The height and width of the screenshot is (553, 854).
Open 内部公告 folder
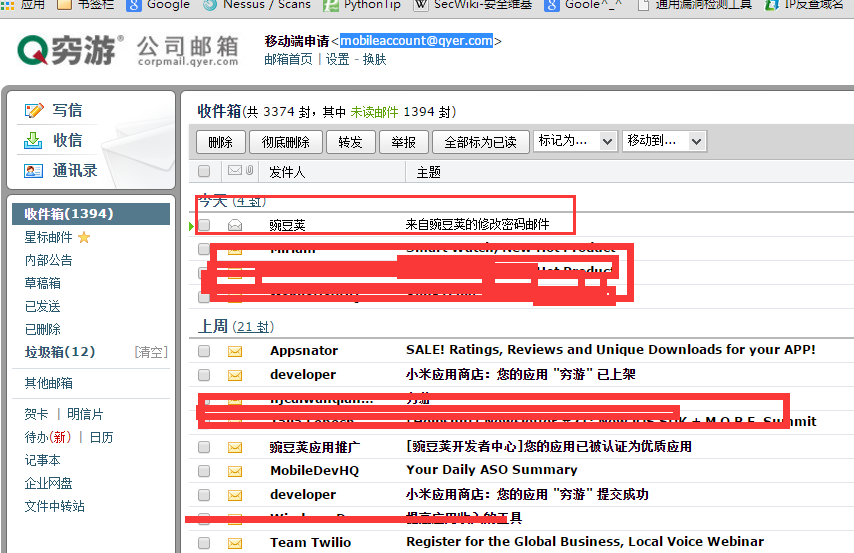(x=48, y=260)
